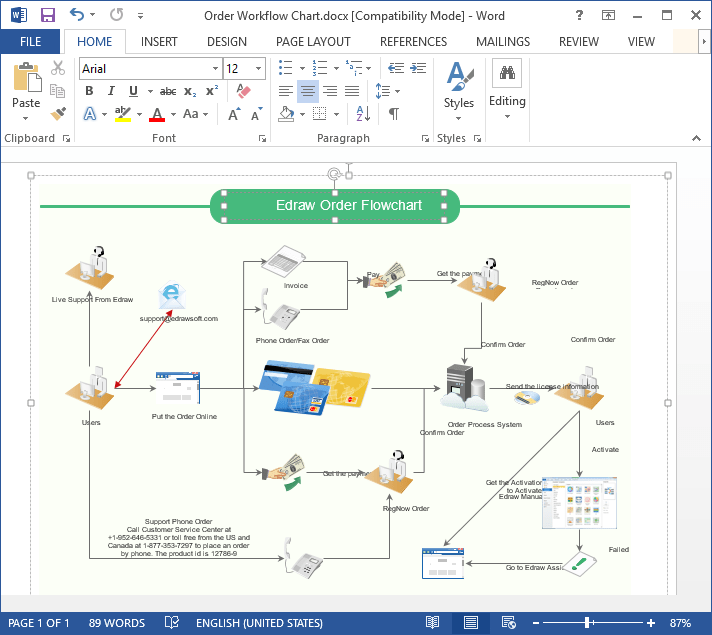Open the Styles gallery button
Image resolution: width=712 pixels, height=635 pixels.
(x=459, y=91)
